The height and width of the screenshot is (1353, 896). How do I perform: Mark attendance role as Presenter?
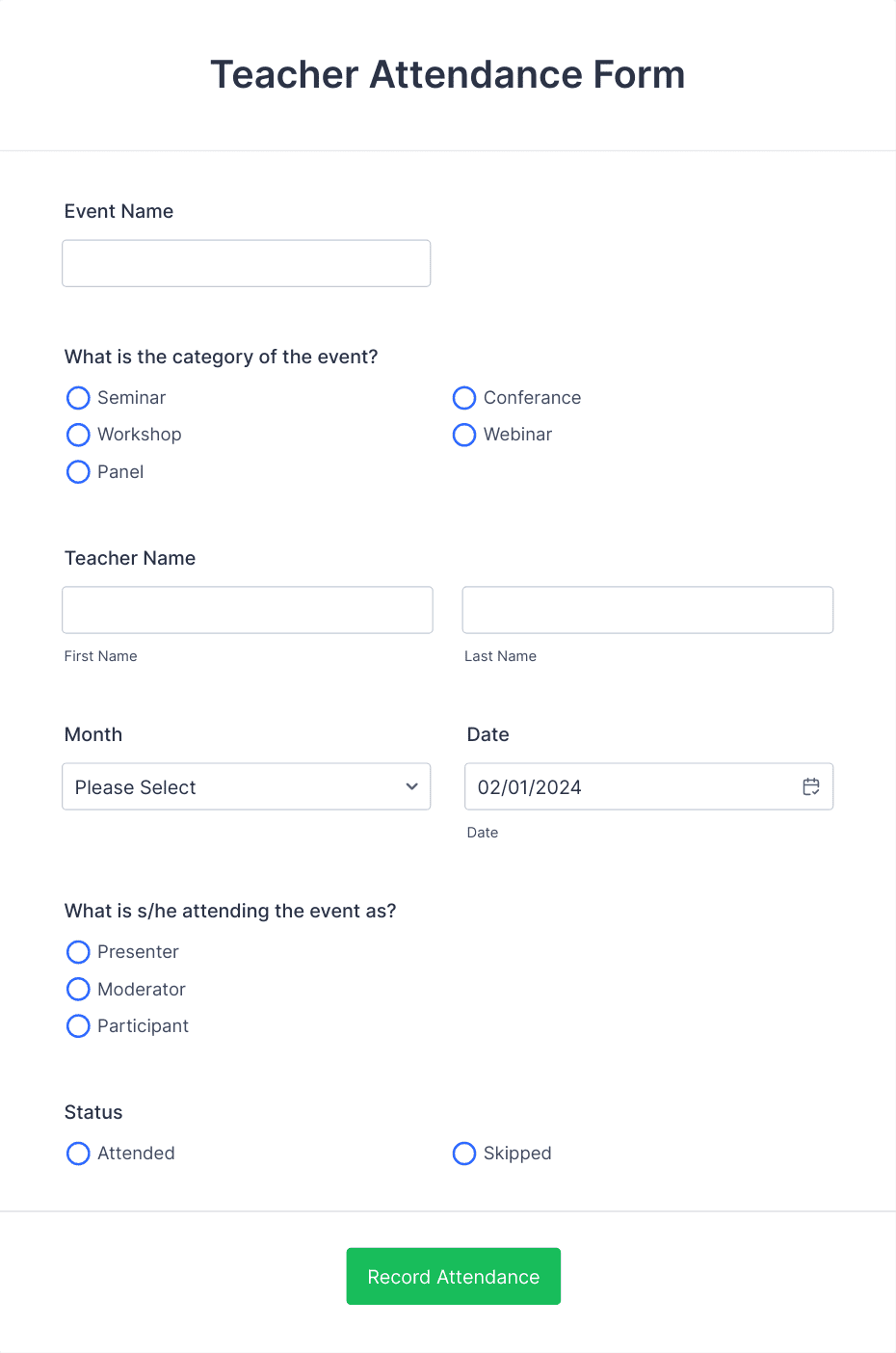pos(78,951)
